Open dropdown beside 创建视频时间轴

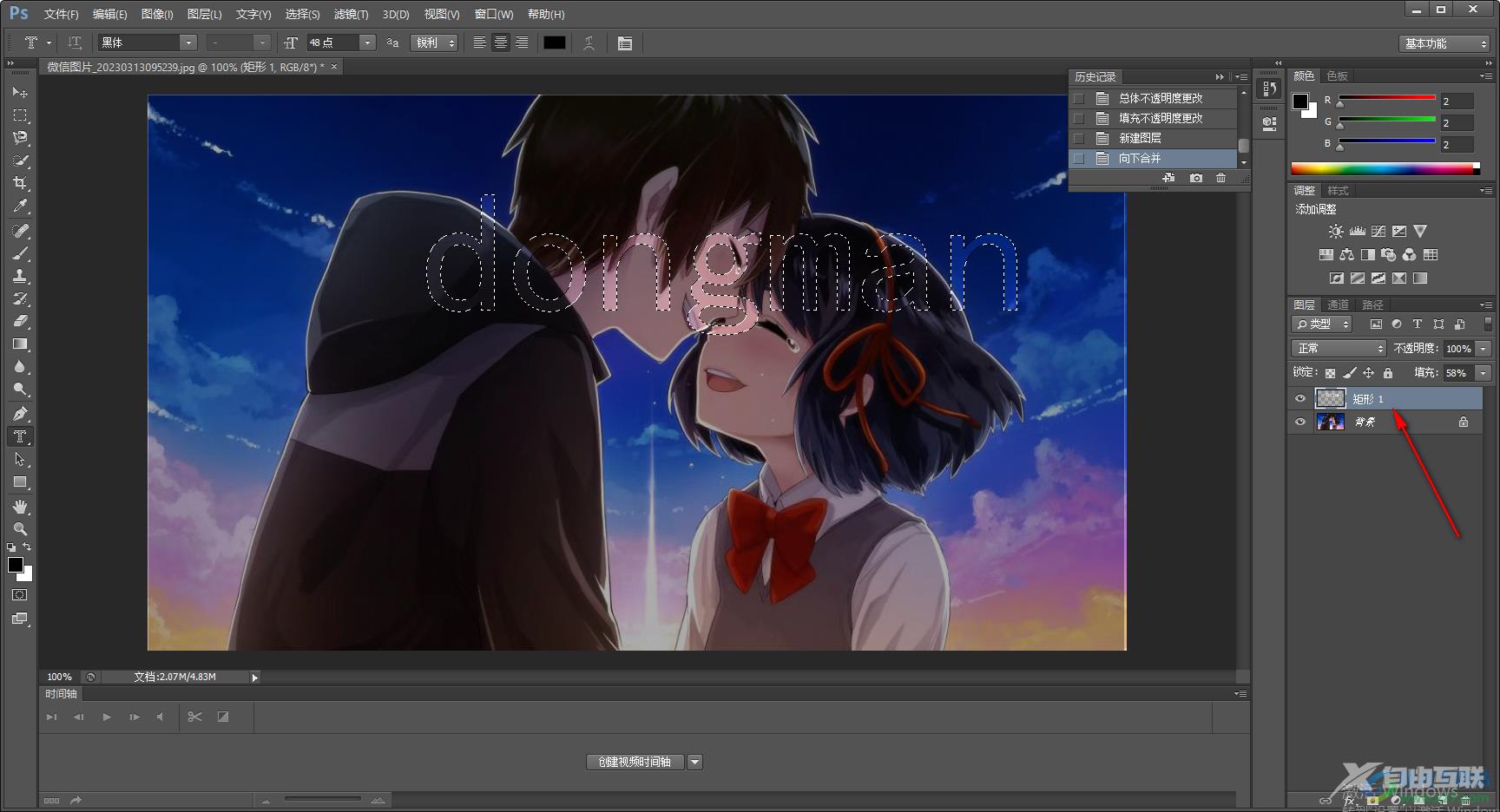click(x=694, y=762)
